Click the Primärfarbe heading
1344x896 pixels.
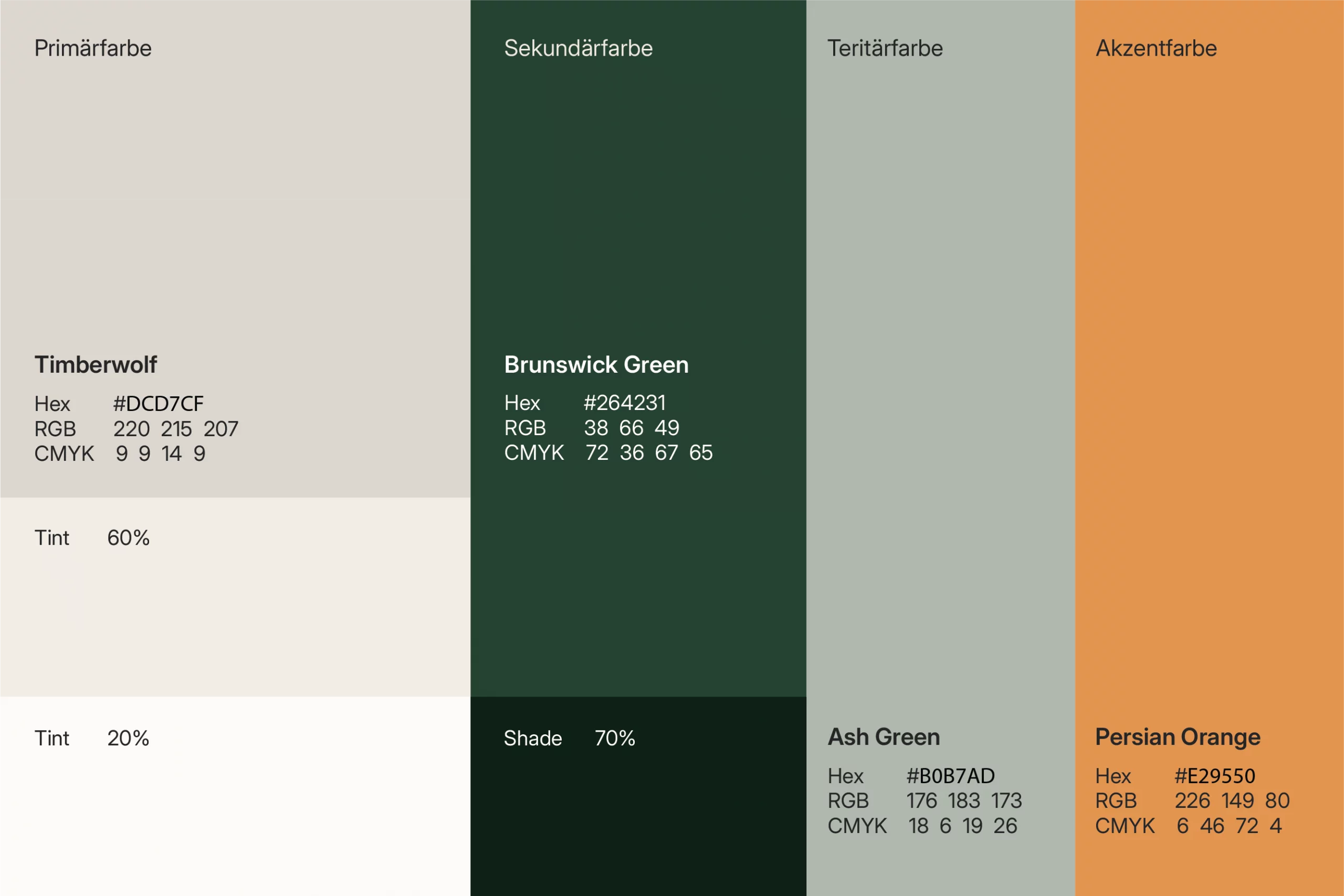click(x=93, y=49)
